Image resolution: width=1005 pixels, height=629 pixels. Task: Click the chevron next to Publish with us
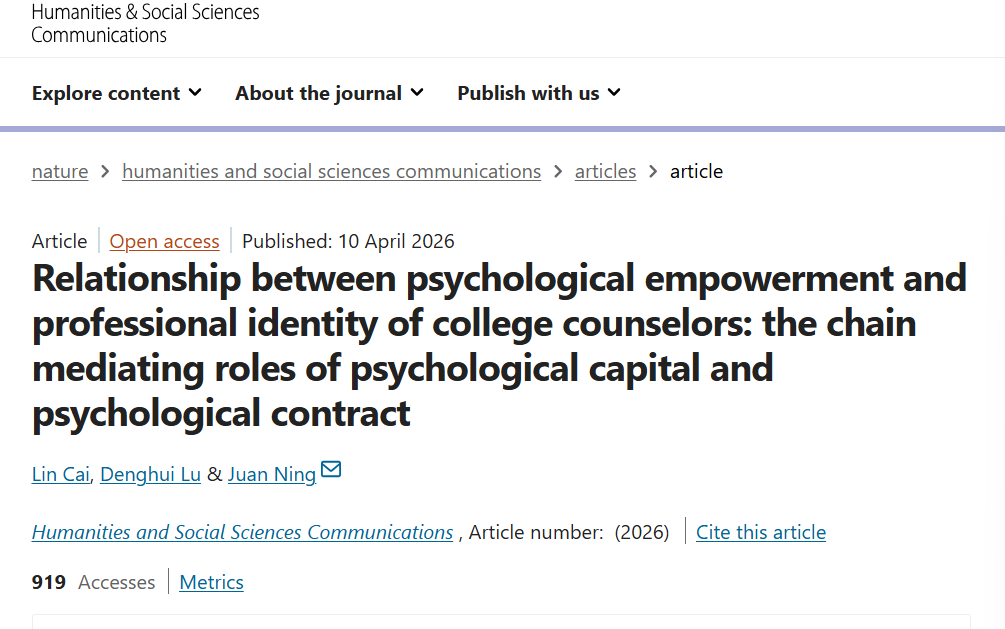[x=614, y=93]
